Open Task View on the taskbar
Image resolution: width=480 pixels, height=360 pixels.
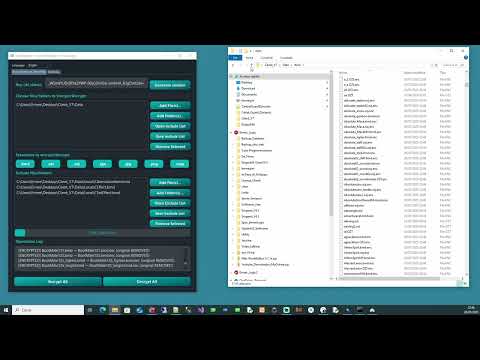click(x=90, y=310)
